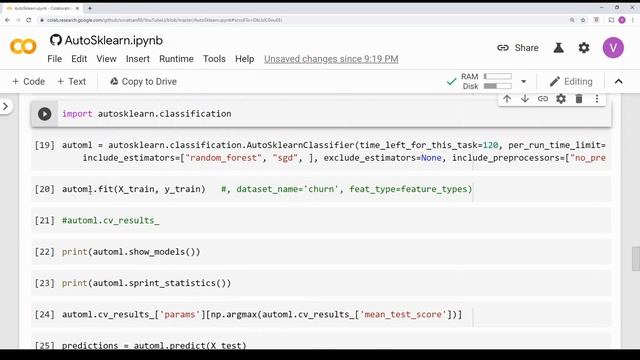Bookmark this page with star icon
Screen dimensions: 640x360
click(x=583, y=20)
